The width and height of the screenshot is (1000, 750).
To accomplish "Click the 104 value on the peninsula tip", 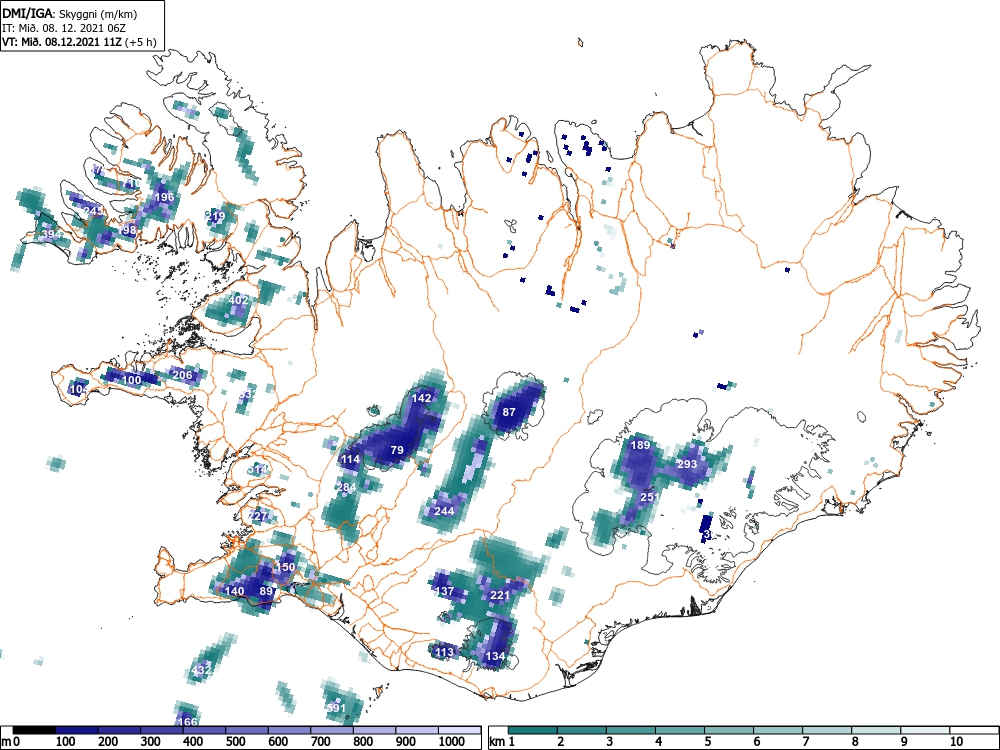I will [79, 389].
